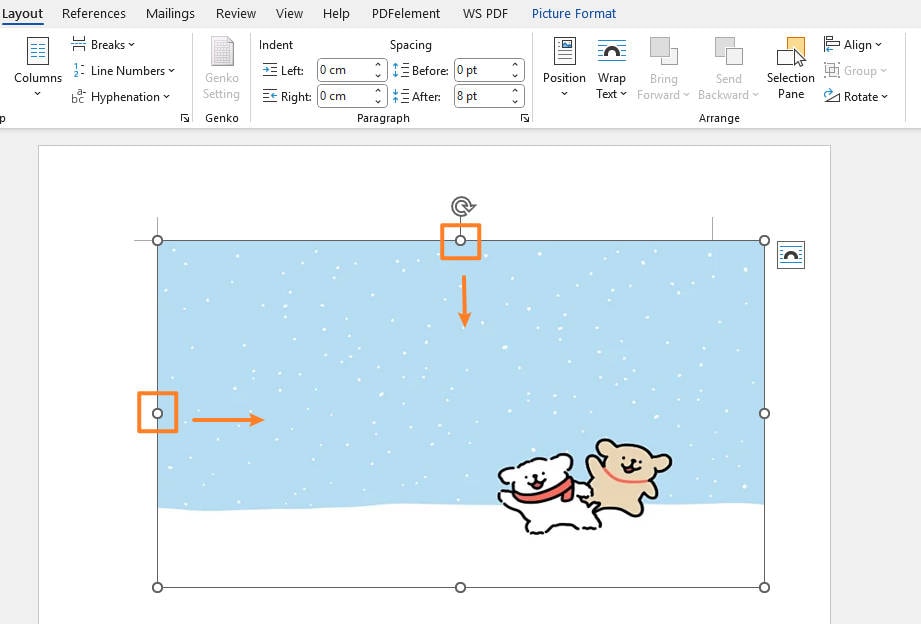The image size is (921, 624).
Task: Select the snowy bears picture
Action: point(460,414)
